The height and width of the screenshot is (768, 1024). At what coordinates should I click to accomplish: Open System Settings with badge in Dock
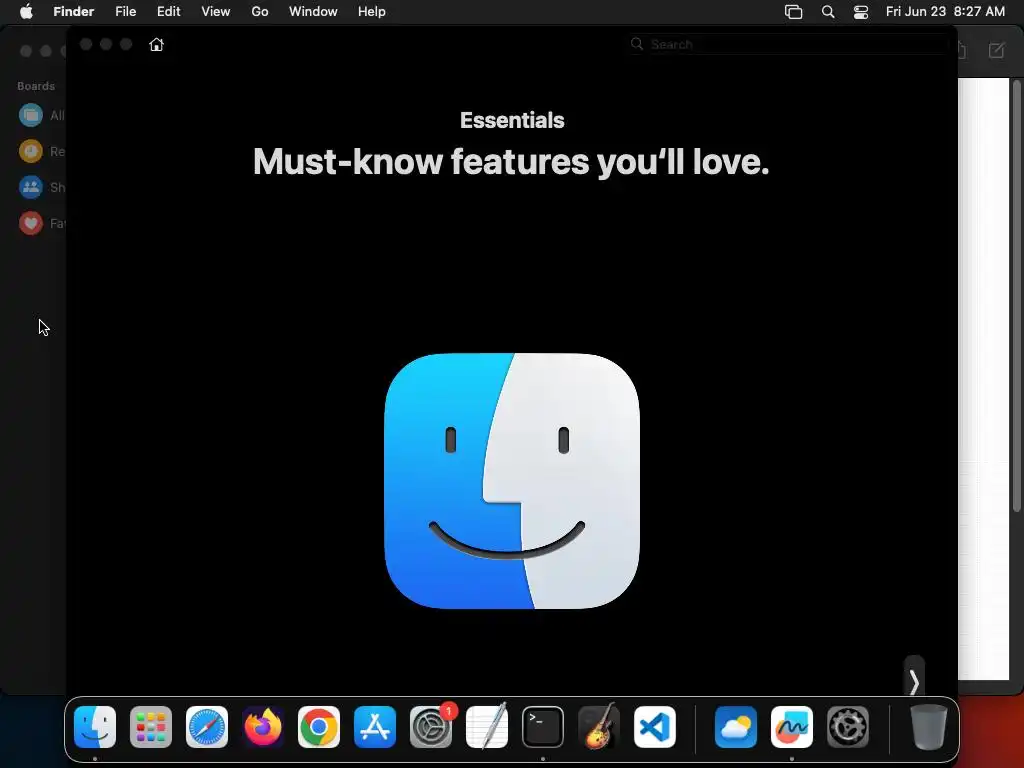tap(431, 727)
